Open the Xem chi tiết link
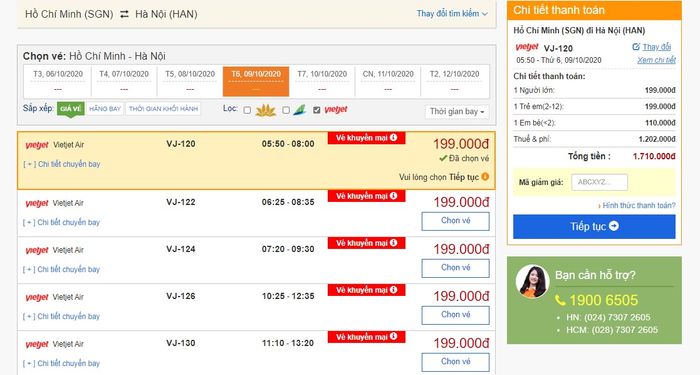This screenshot has height=375, width=700. click(x=656, y=60)
